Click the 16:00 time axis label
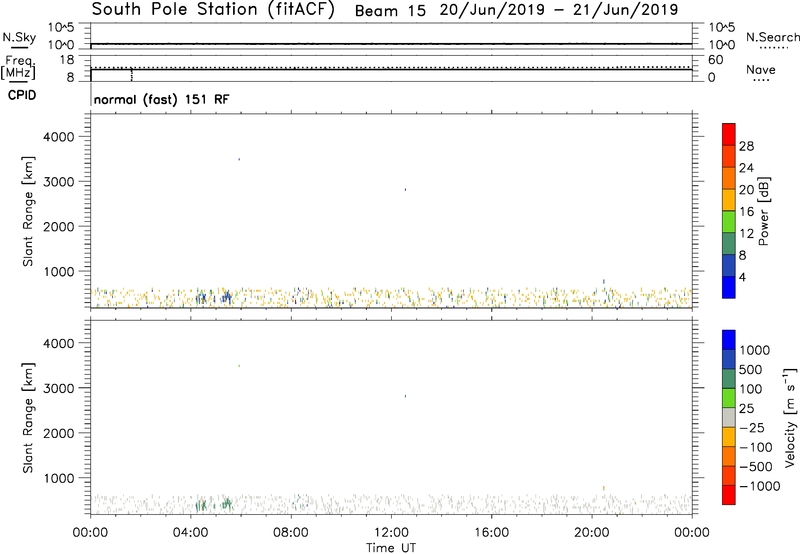Viewport: 800px width, 554px height. [491, 533]
